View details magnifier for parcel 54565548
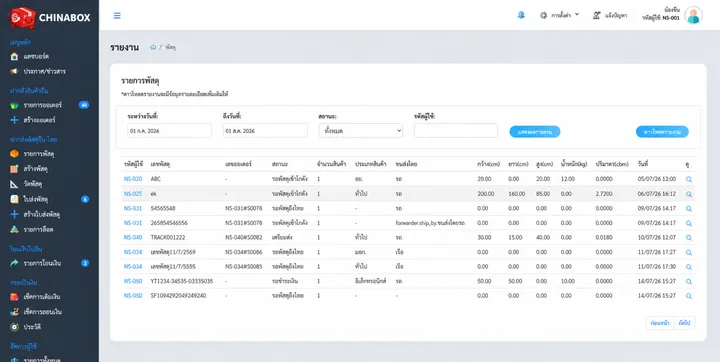The width and height of the screenshot is (720, 362). point(689,209)
